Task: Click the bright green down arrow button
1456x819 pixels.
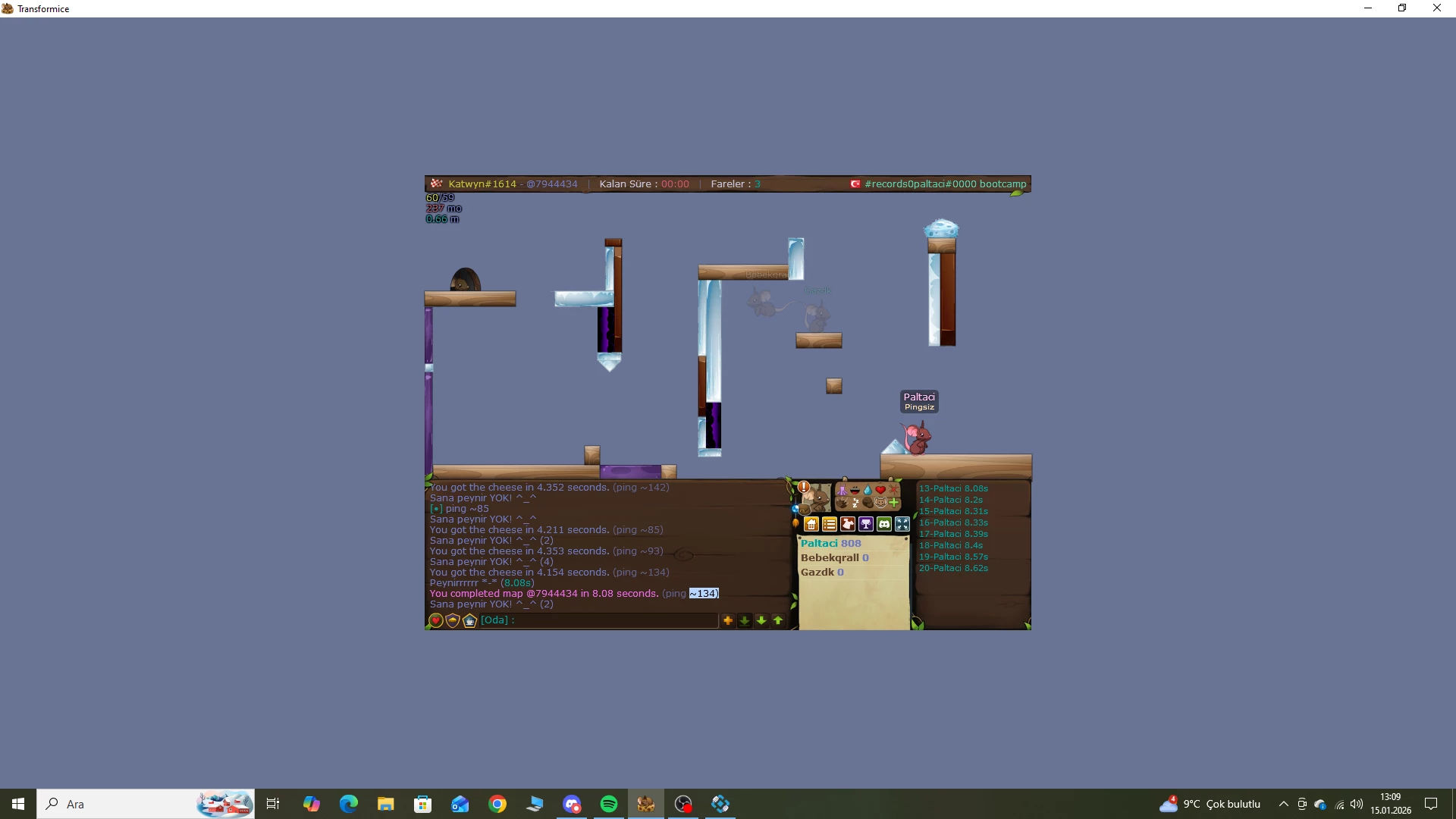Action: pyautogui.click(x=761, y=620)
